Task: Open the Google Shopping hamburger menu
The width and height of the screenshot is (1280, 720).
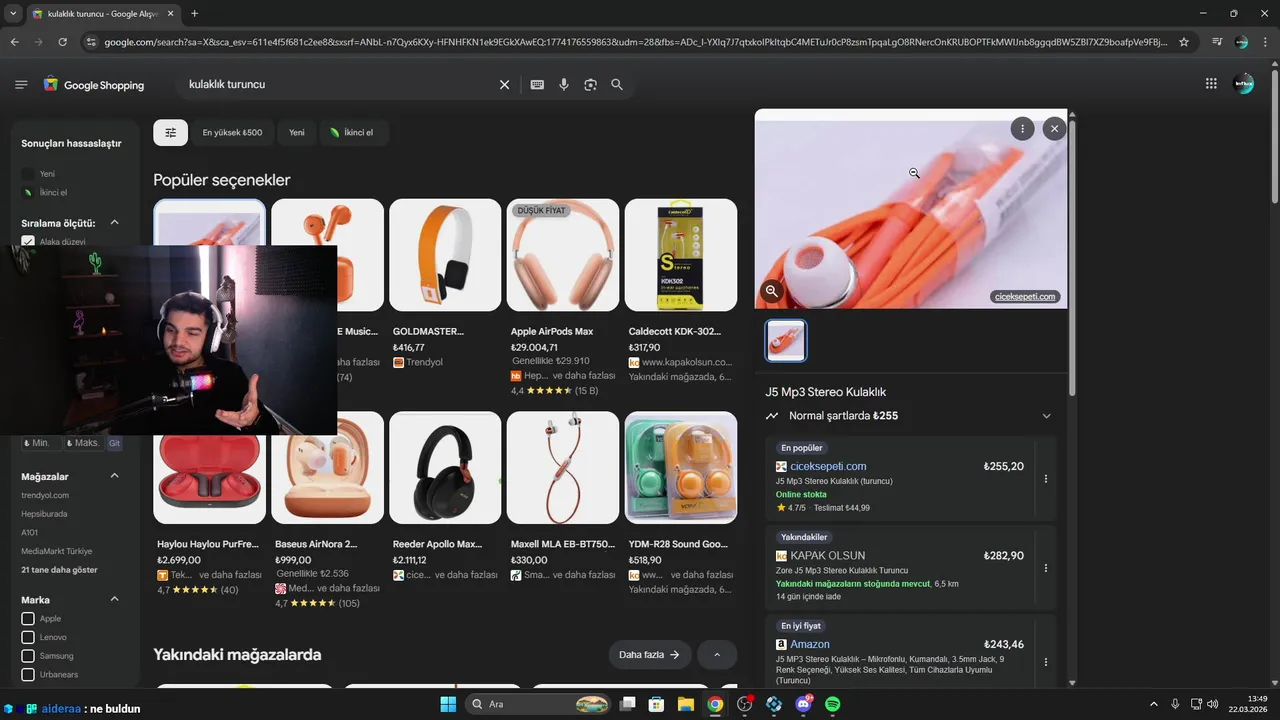Action: (x=21, y=85)
